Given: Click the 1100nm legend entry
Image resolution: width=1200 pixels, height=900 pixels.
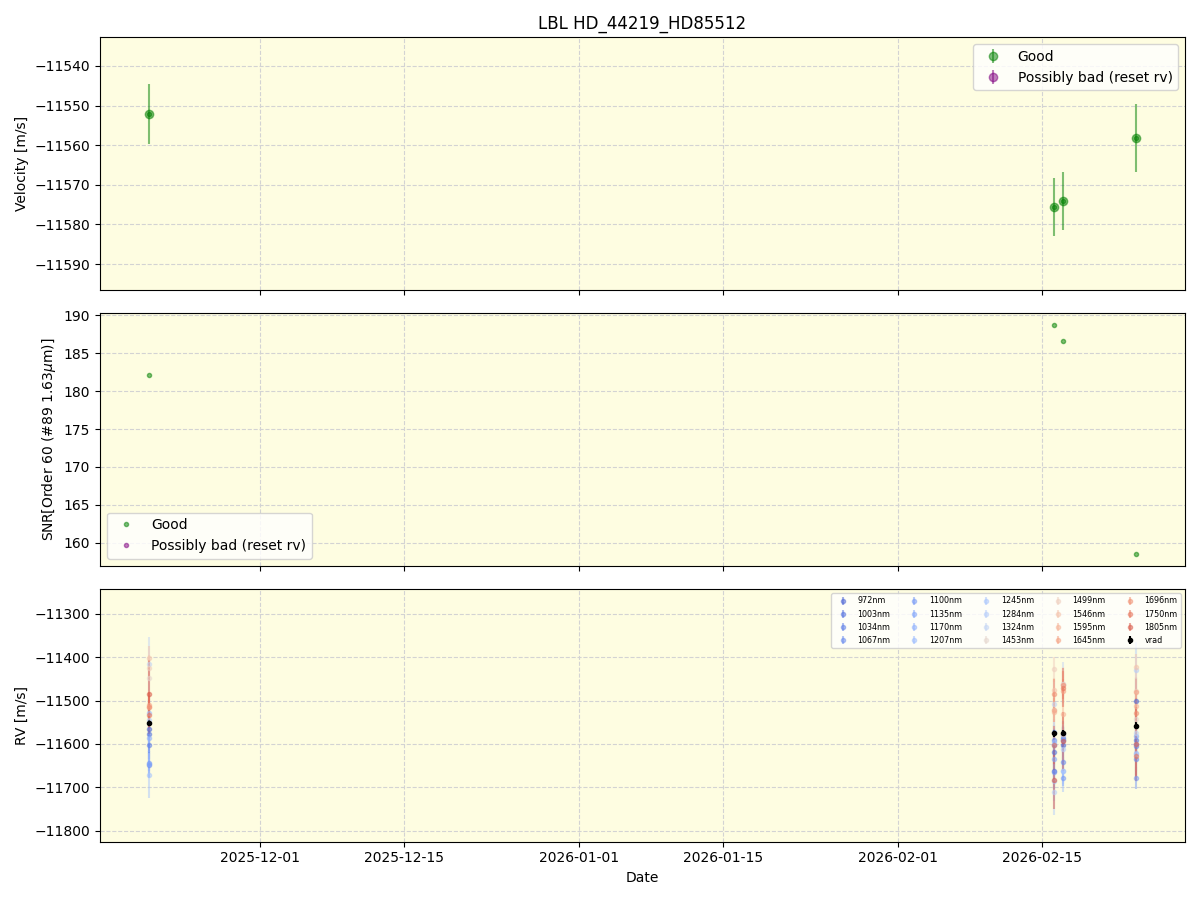Looking at the screenshot, I should (x=946, y=601).
